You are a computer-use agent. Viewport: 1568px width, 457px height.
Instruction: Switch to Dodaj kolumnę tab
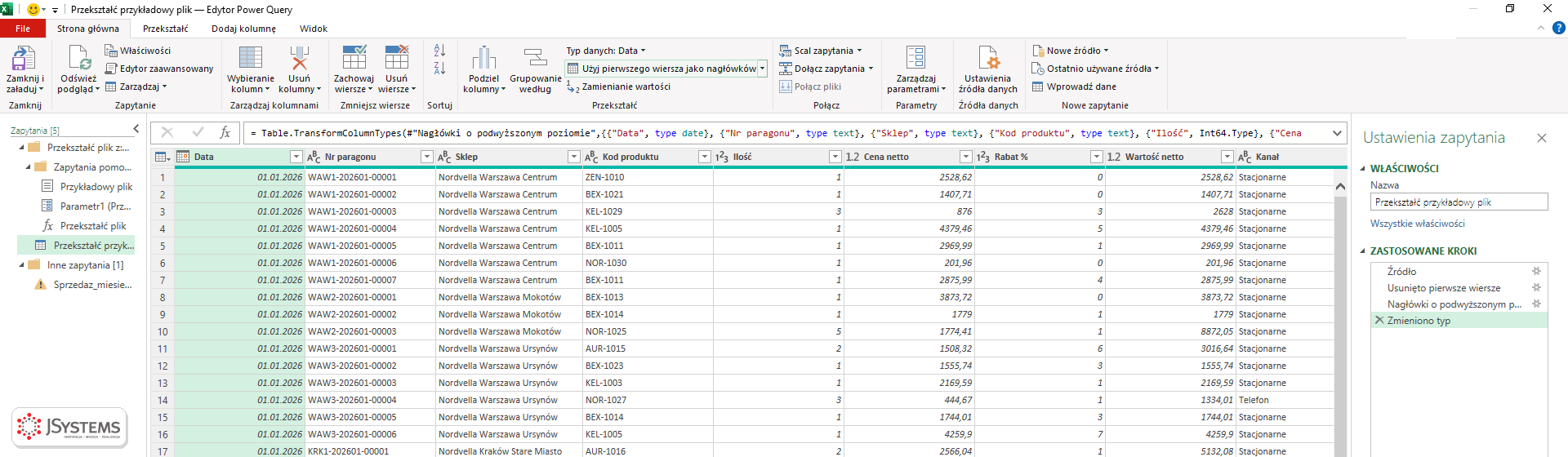[x=243, y=29]
